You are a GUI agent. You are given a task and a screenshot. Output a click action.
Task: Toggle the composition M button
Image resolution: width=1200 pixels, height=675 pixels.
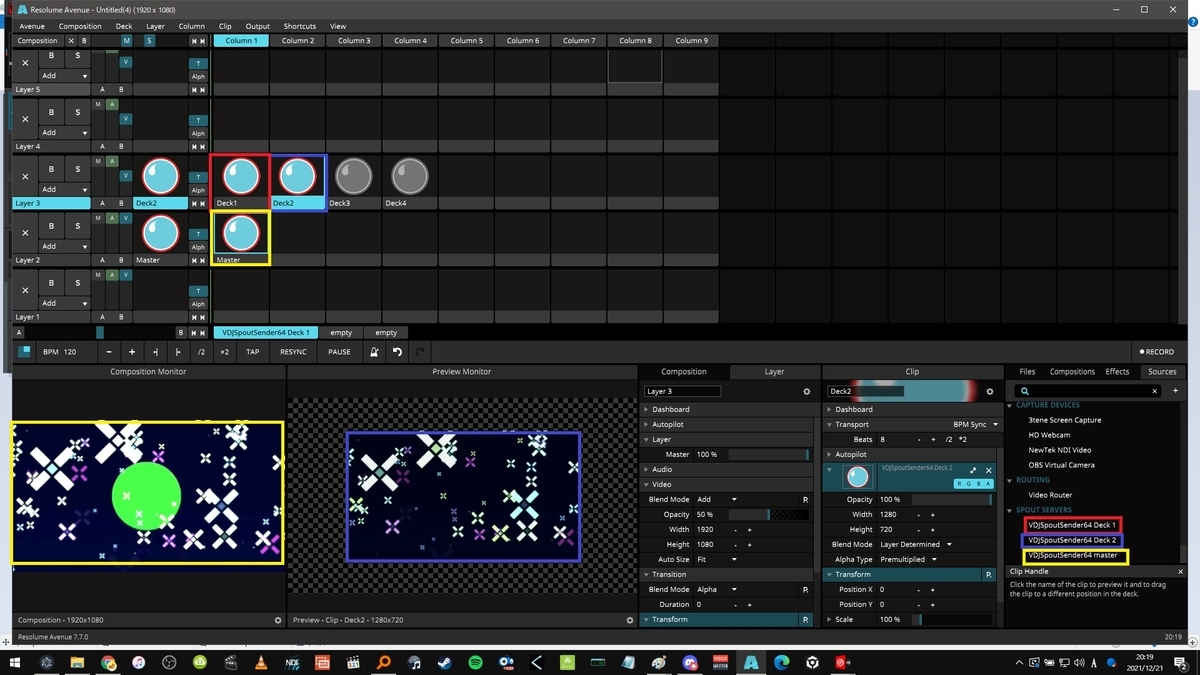[126, 41]
